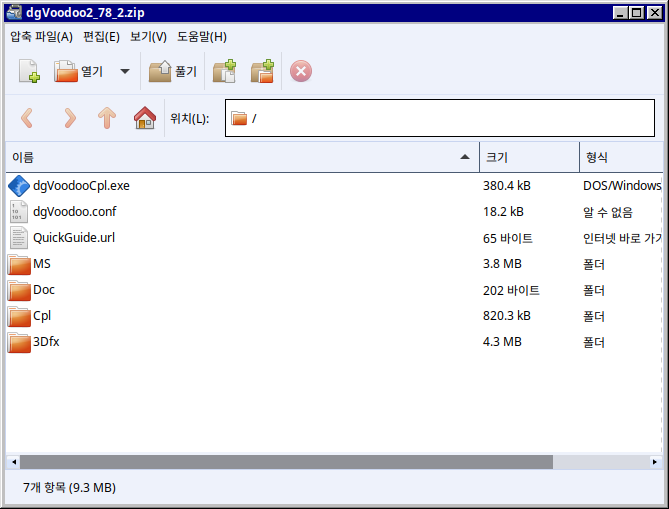This screenshot has width=669, height=509.
Task: Click the MS folder icon
Action: 19,264
